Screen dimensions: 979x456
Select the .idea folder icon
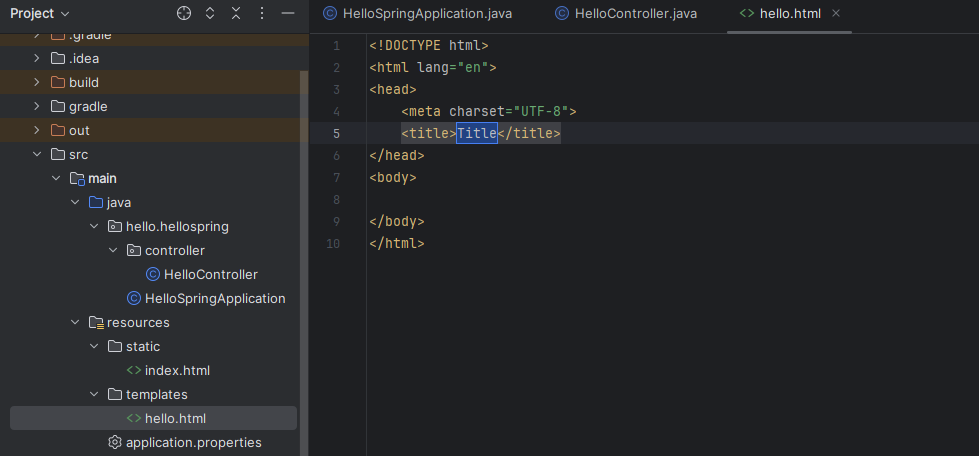click(58, 59)
